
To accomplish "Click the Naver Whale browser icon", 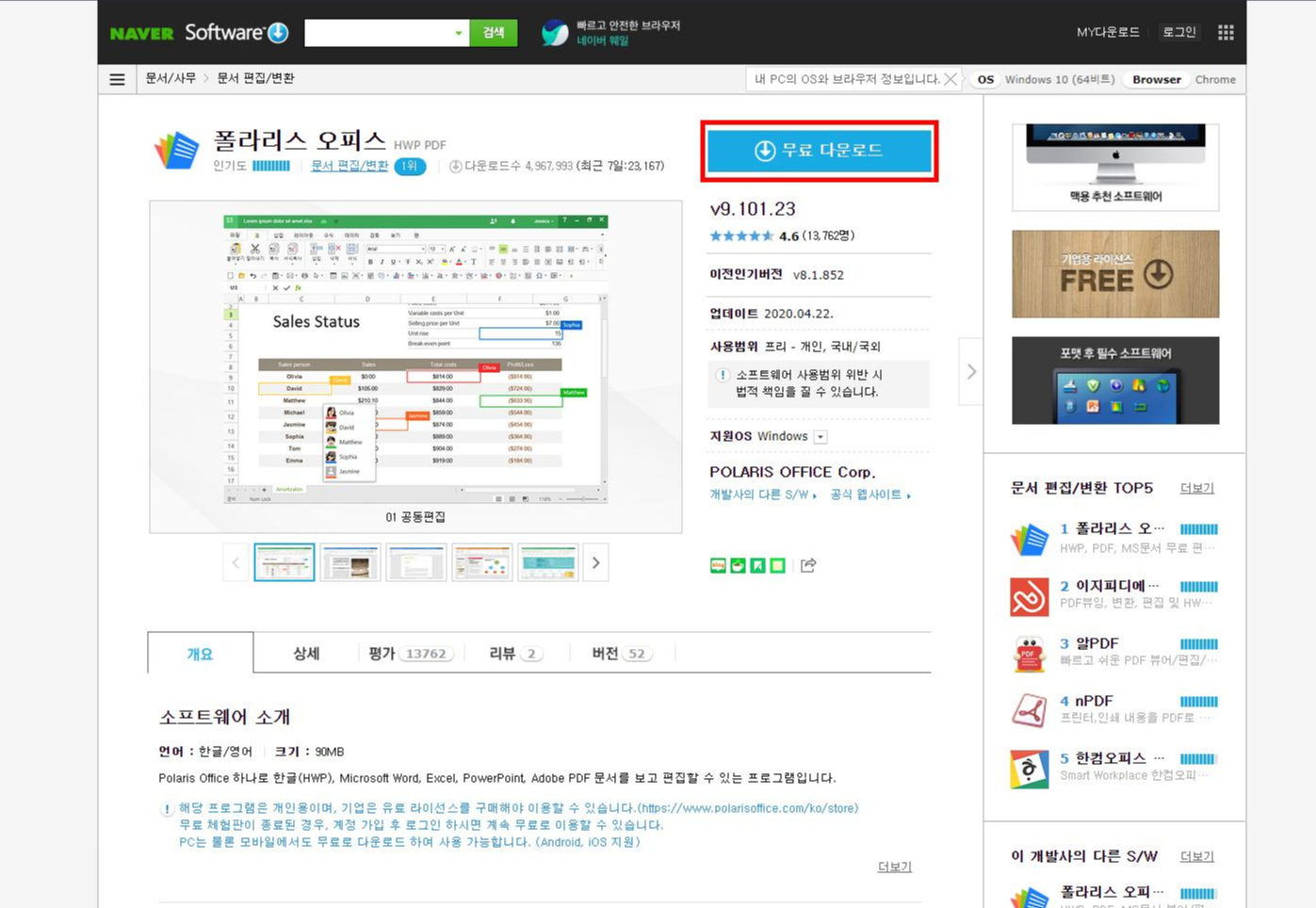I will (555, 33).
